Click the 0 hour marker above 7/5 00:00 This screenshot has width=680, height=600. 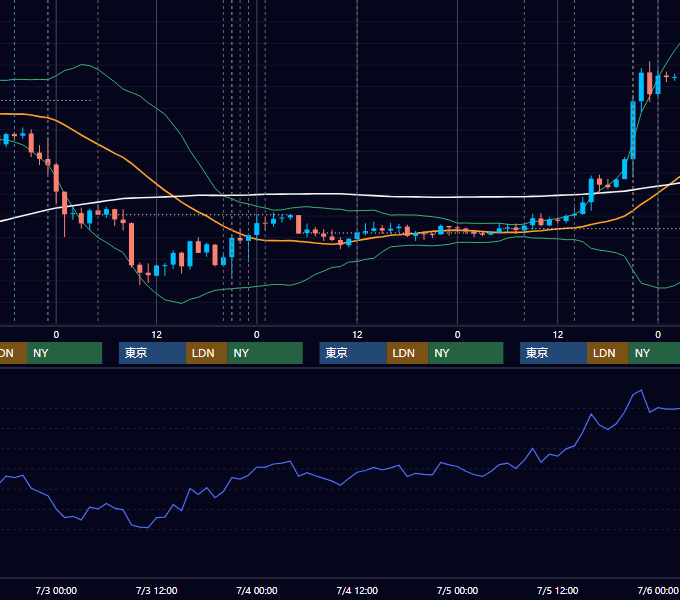[x=457, y=335]
